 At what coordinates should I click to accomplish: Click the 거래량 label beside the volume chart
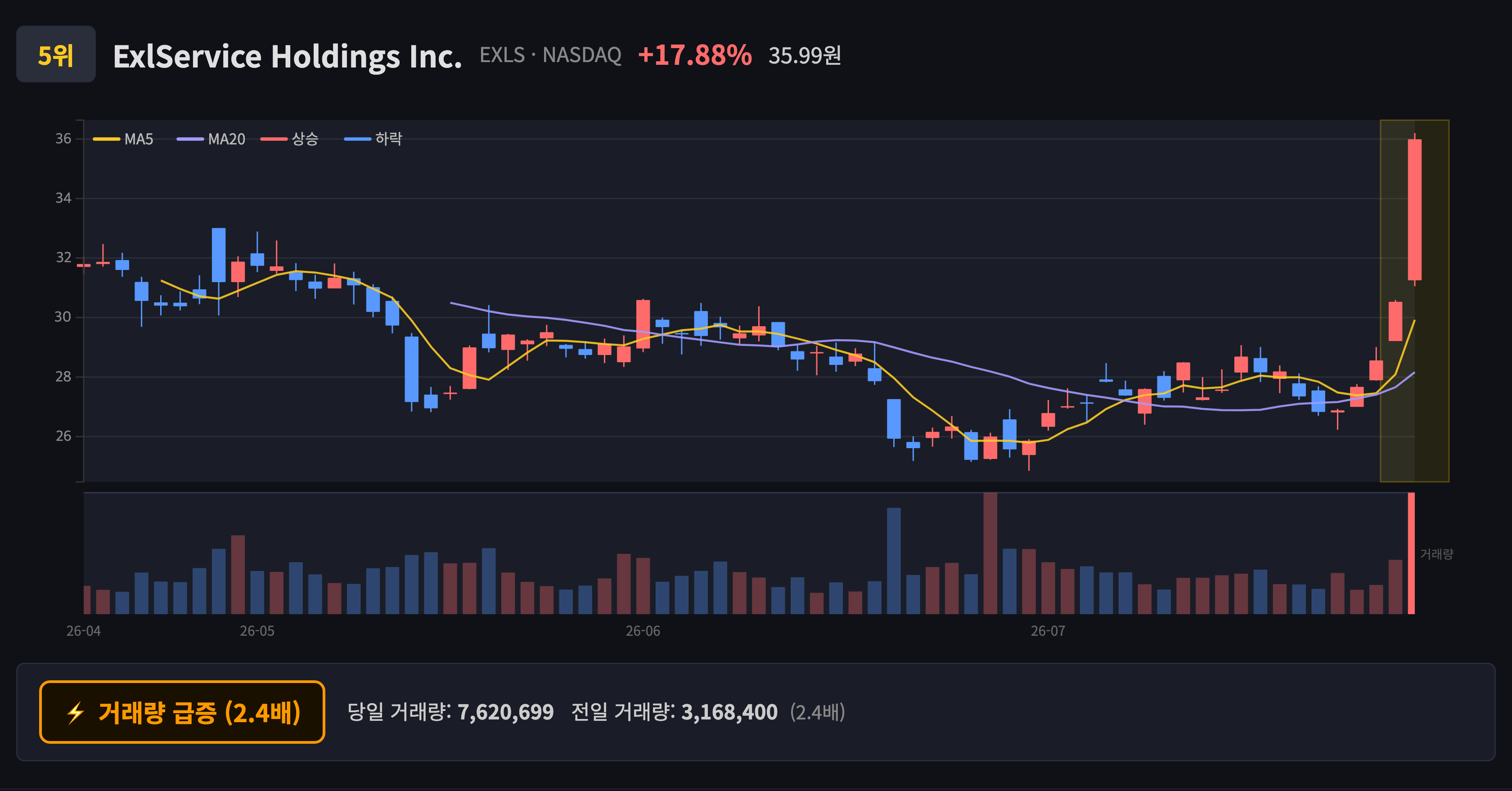click(x=1436, y=553)
